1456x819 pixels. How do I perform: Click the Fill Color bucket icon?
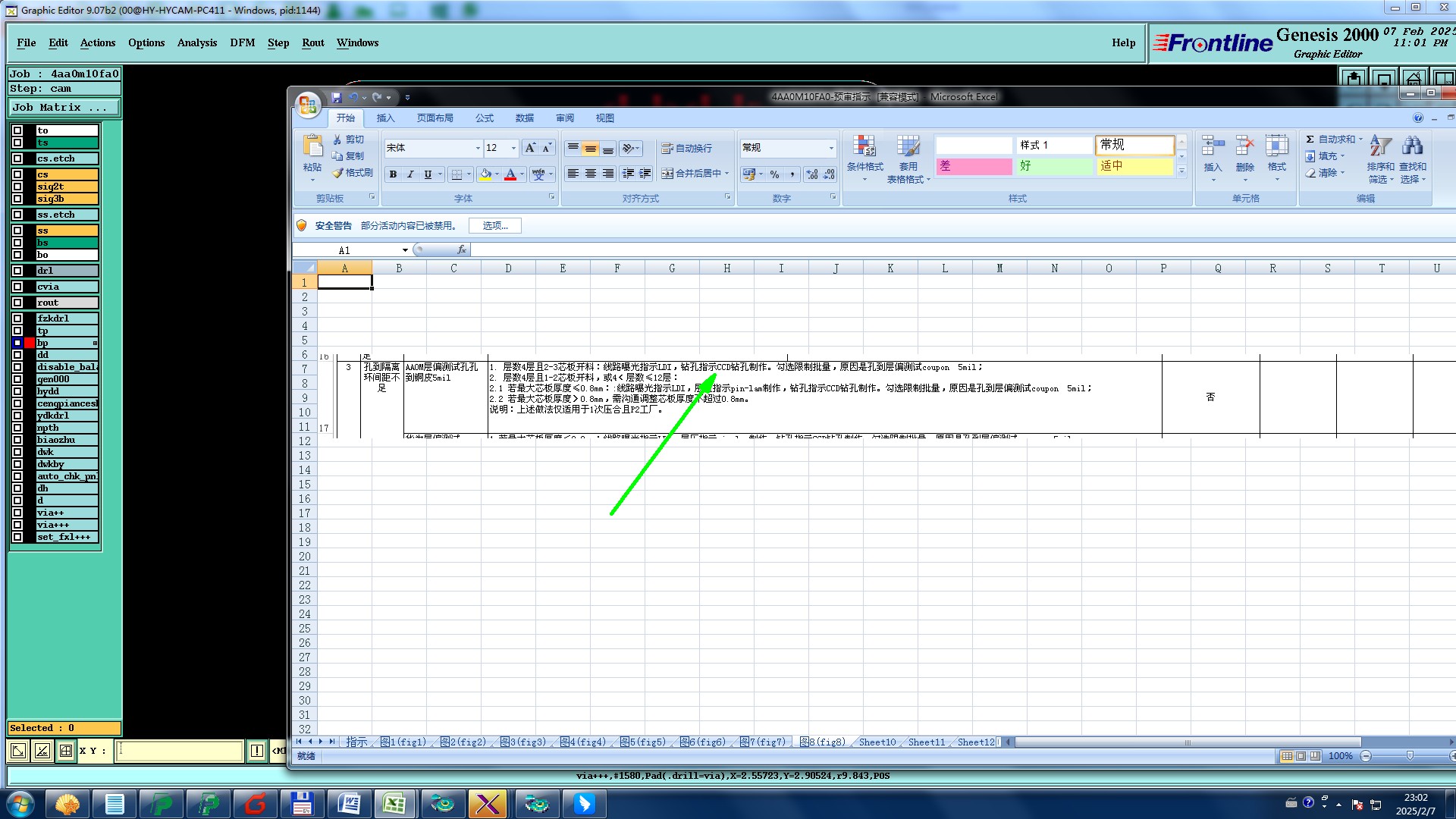click(x=485, y=174)
